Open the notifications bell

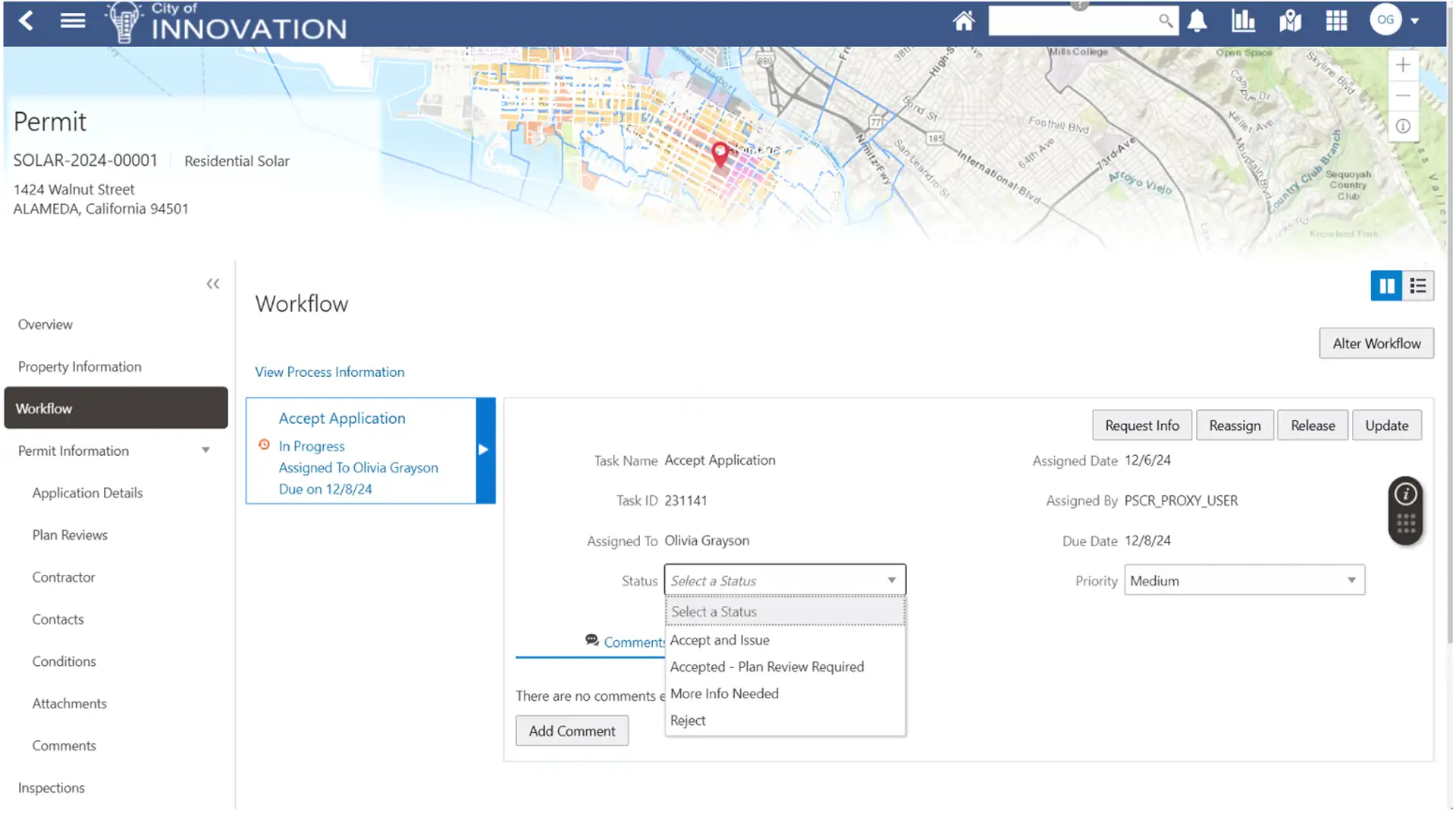(x=1197, y=20)
